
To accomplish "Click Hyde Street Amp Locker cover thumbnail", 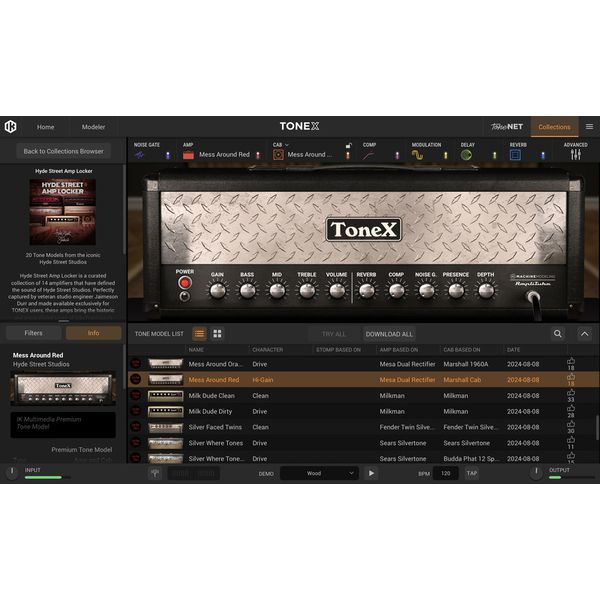I will coord(63,212).
